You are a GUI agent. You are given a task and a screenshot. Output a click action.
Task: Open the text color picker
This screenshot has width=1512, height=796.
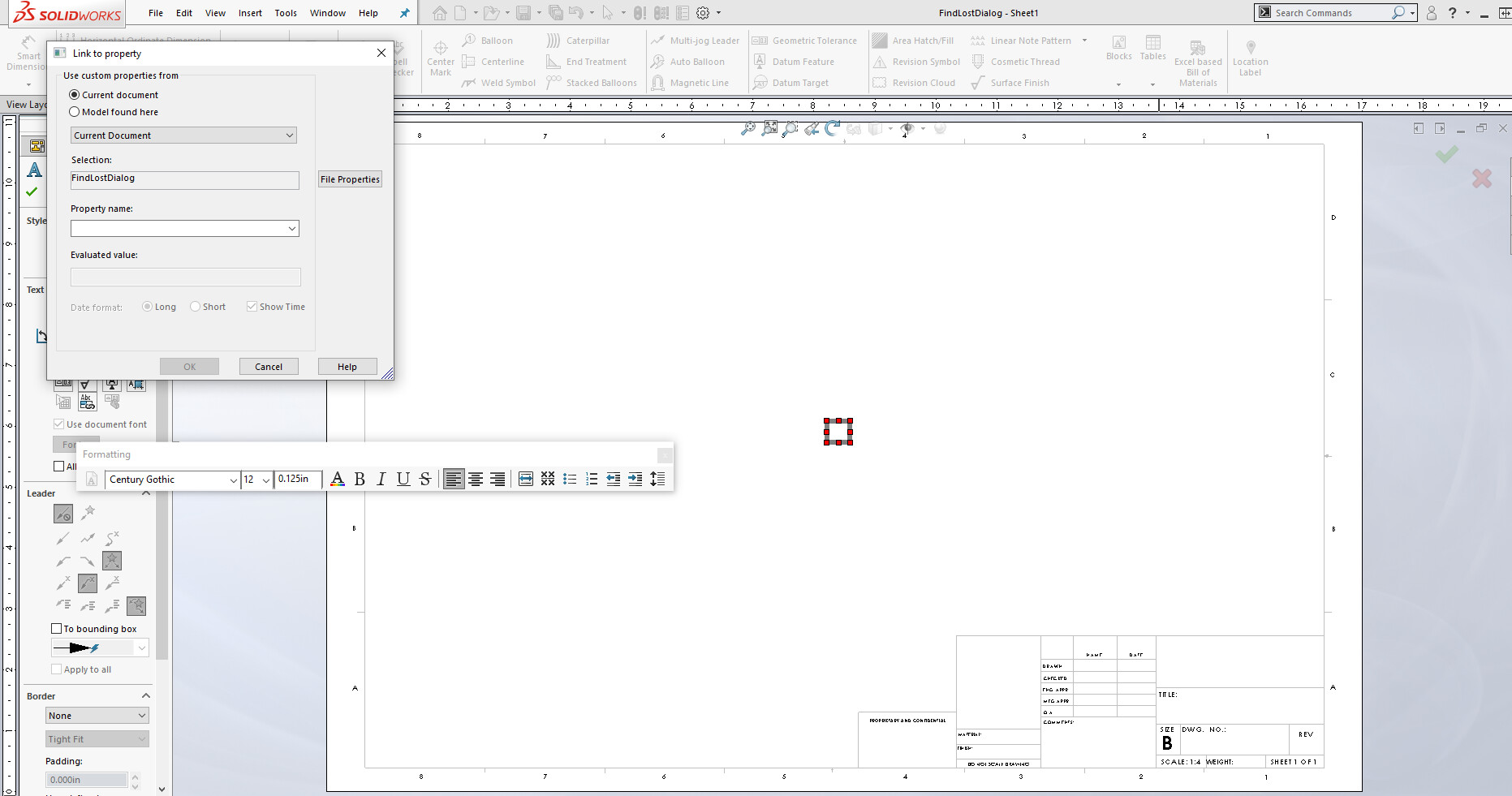point(338,480)
